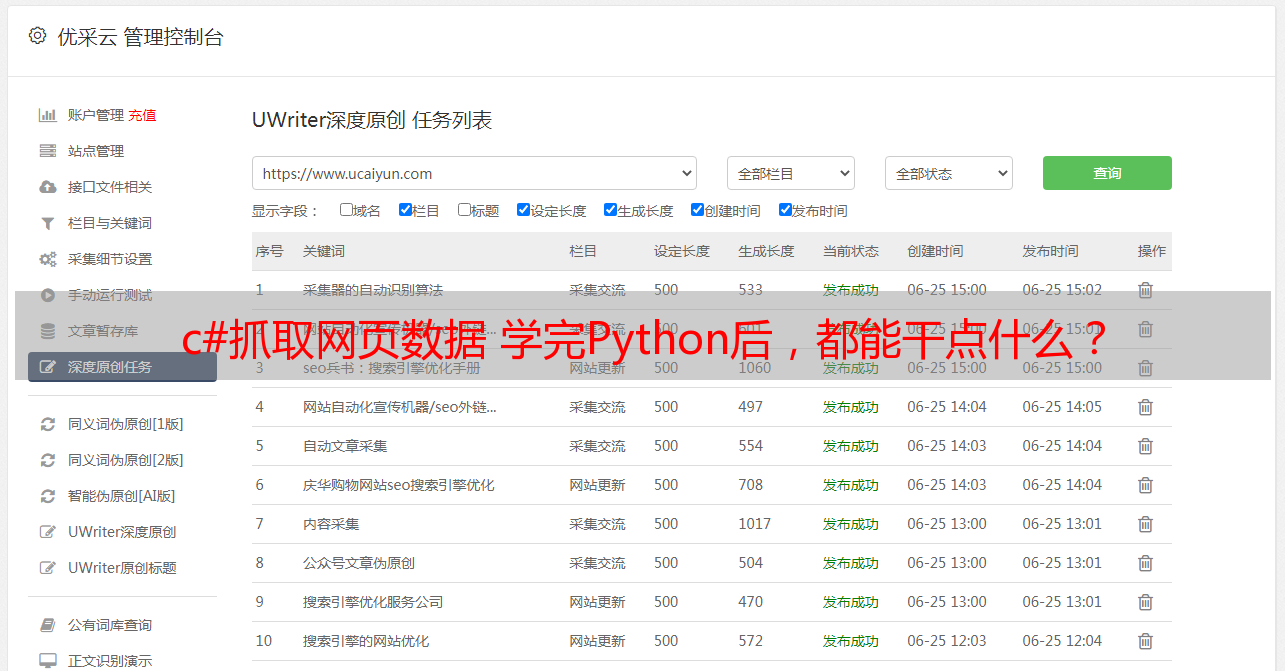Open 同义词伪原创[1版] in sidebar
This screenshot has width=1285, height=671.
pos(125,424)
